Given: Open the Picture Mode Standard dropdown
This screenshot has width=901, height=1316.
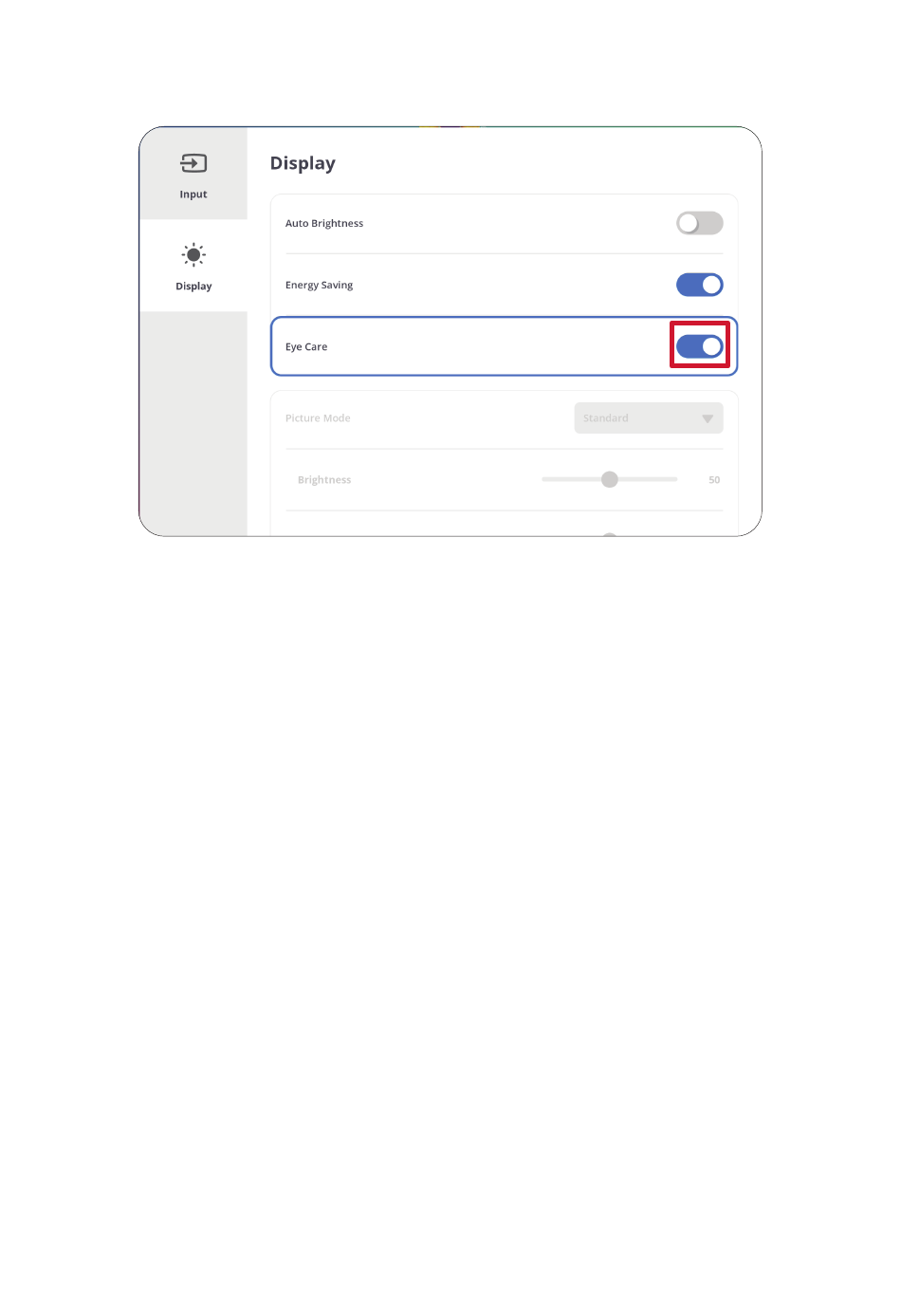Looking at the screenshot, I should click(x=649, y=418).
